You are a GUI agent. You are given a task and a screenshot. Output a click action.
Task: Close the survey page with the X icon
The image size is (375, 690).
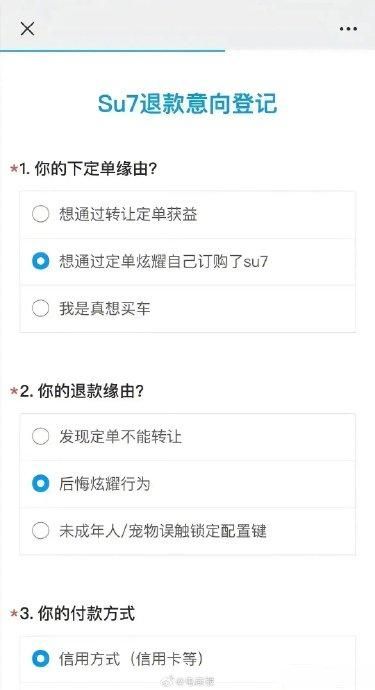click(27, 29)
